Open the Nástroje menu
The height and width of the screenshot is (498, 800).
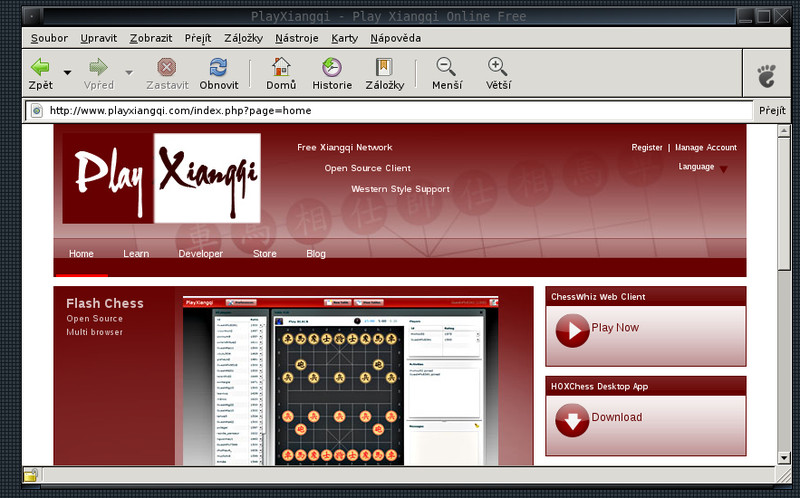(297, 38)
